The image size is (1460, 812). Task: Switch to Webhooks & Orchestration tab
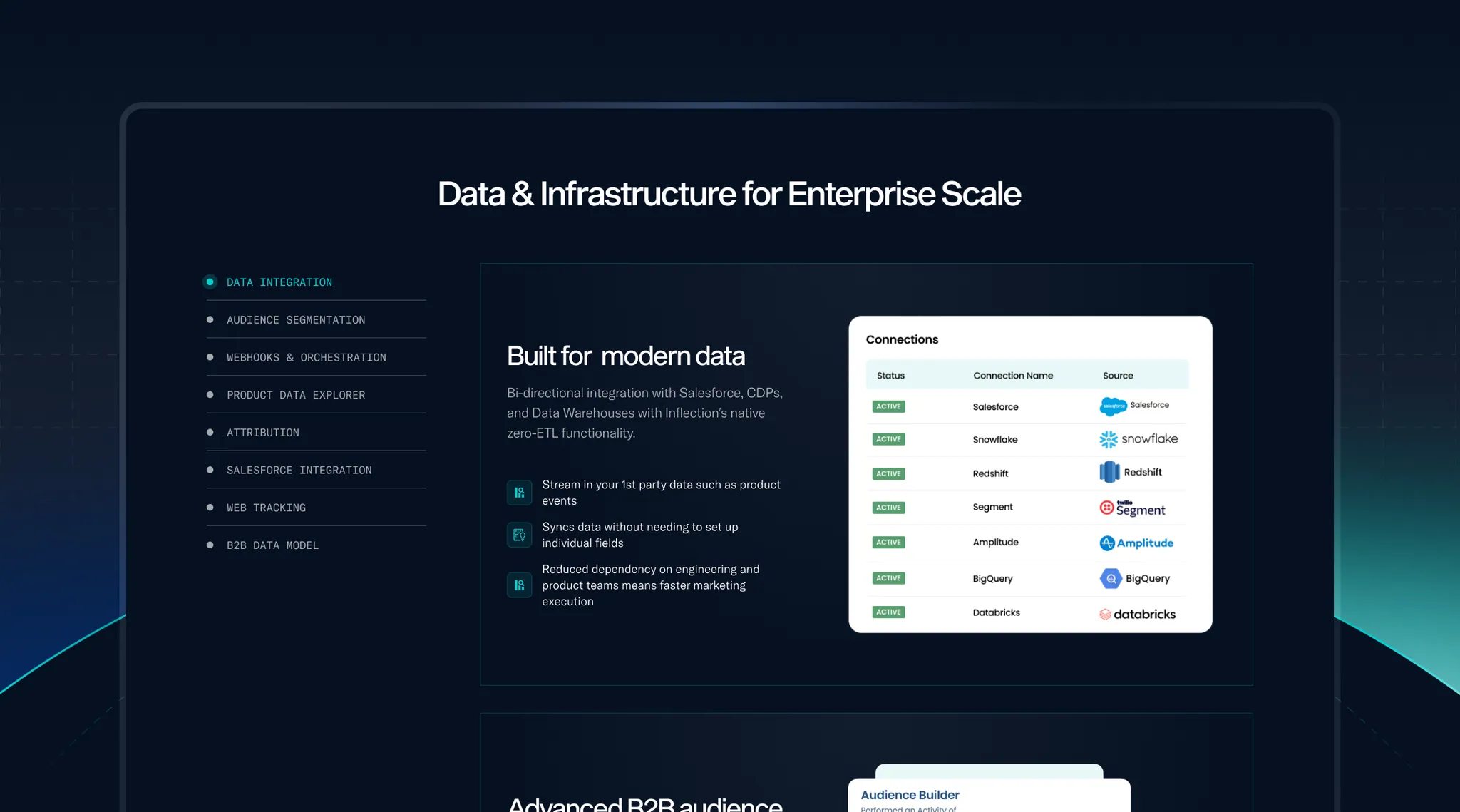(x=307, y=357)
